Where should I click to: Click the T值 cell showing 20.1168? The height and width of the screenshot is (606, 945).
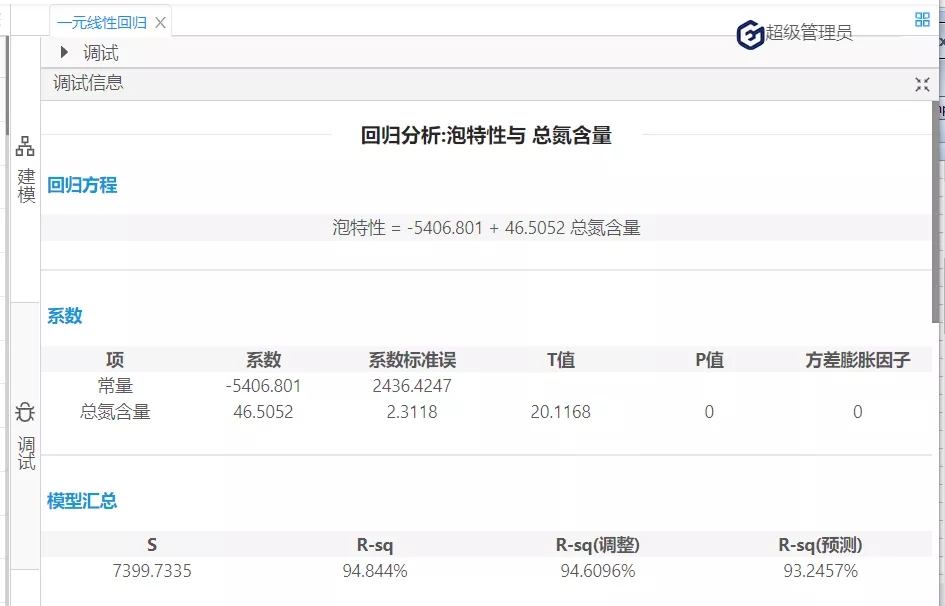click(560, 412)
